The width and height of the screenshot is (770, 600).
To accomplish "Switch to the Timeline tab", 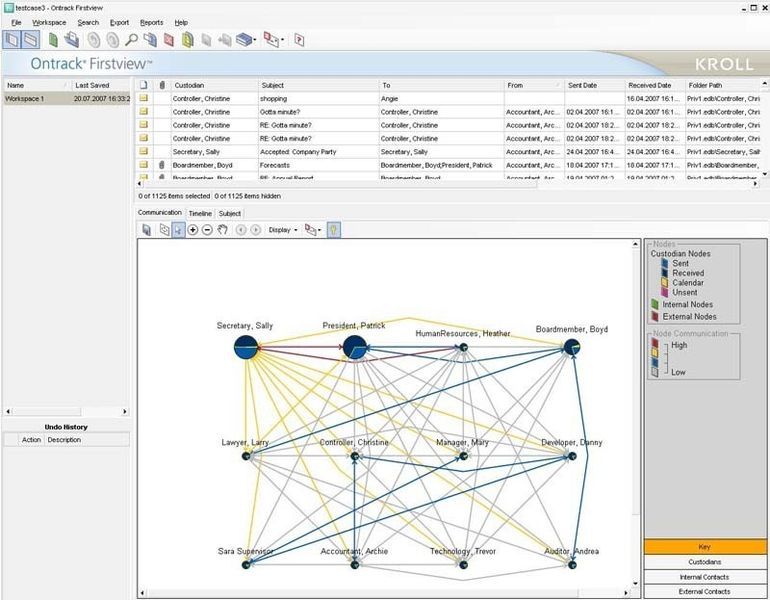I will pyautogui.click(x=200, y=213).
